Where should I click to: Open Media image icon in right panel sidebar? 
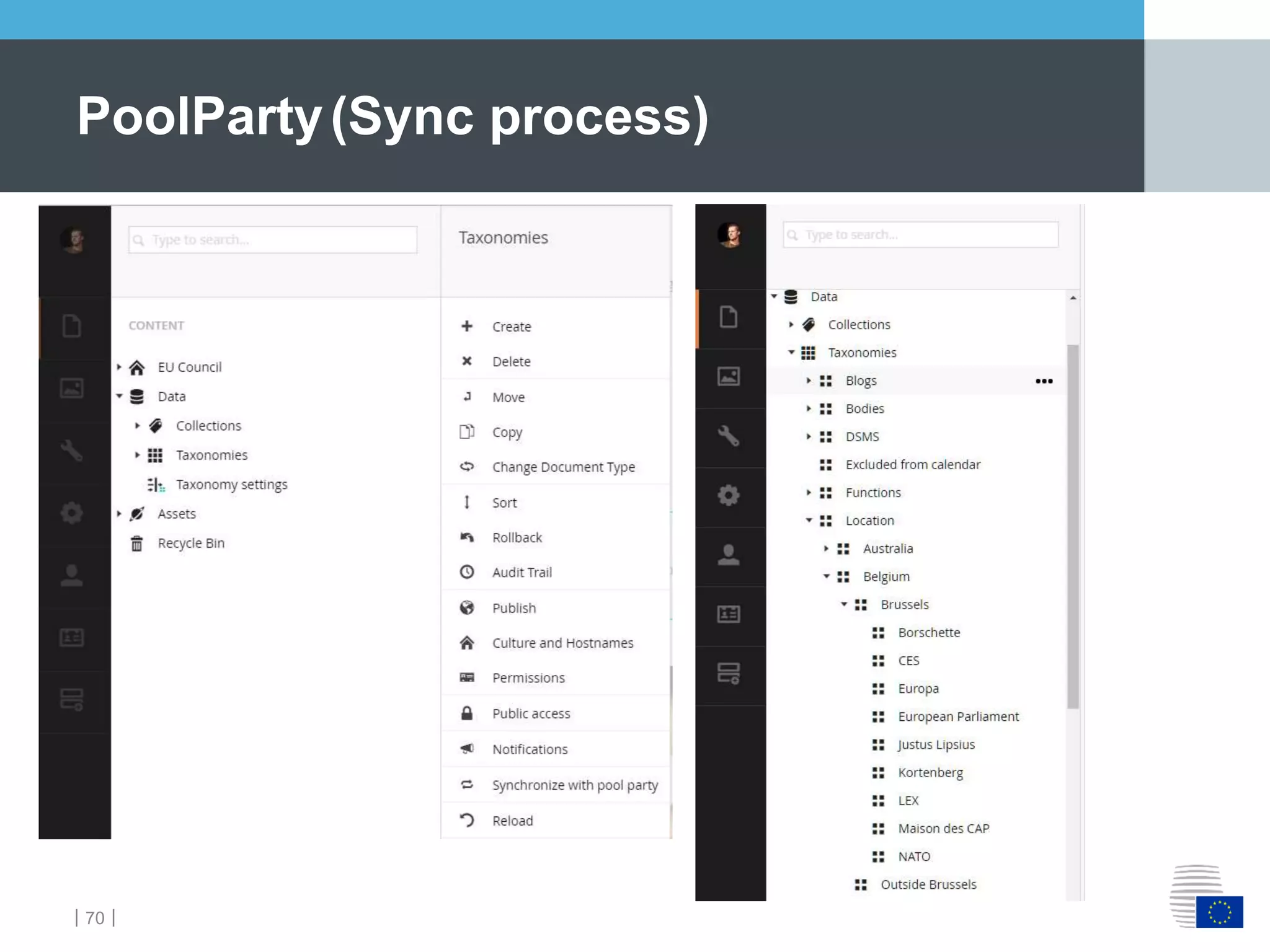pos(729,376)
